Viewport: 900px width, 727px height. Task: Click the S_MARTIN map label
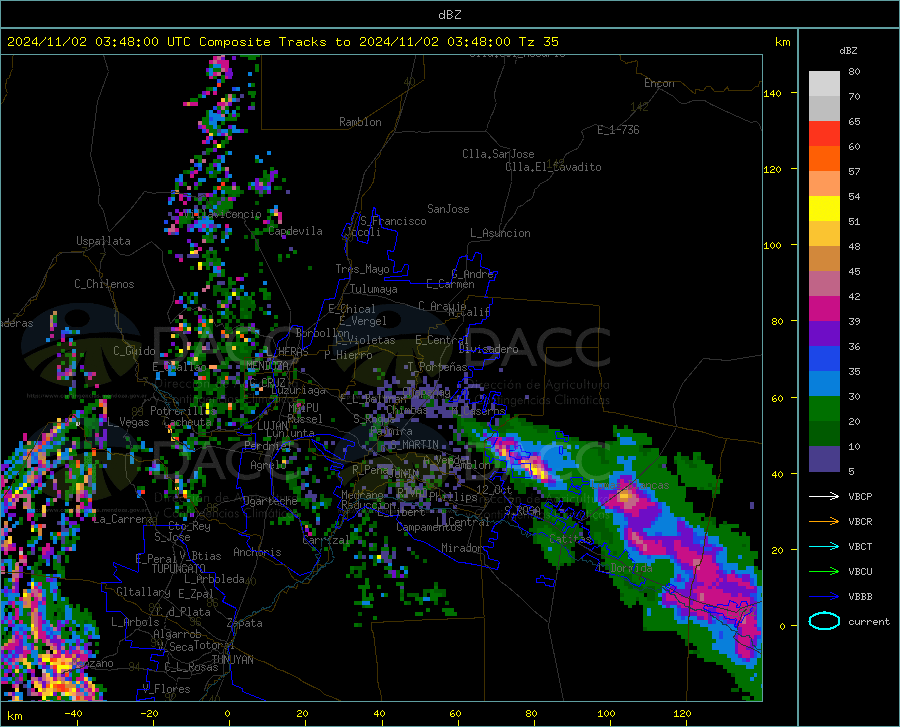pyautogui.click(x=414, y=444)
